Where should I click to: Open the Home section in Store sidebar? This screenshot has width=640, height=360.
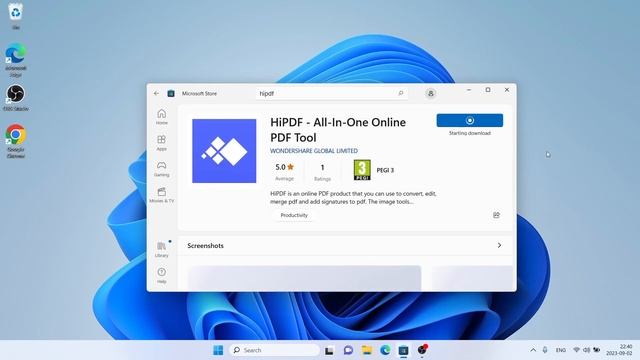[162, 117]
